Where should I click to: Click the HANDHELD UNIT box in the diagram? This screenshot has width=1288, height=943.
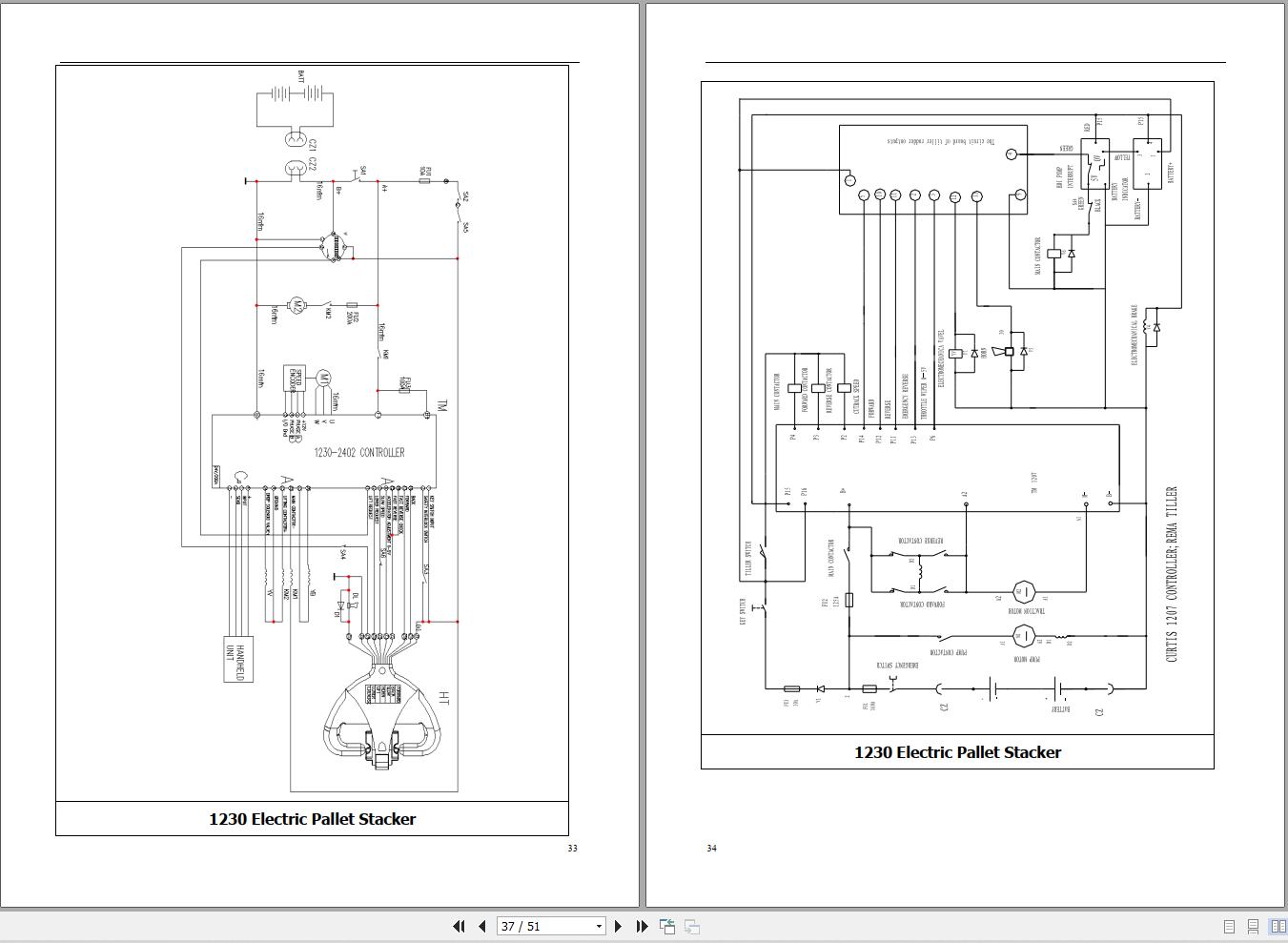coord(235,659)
